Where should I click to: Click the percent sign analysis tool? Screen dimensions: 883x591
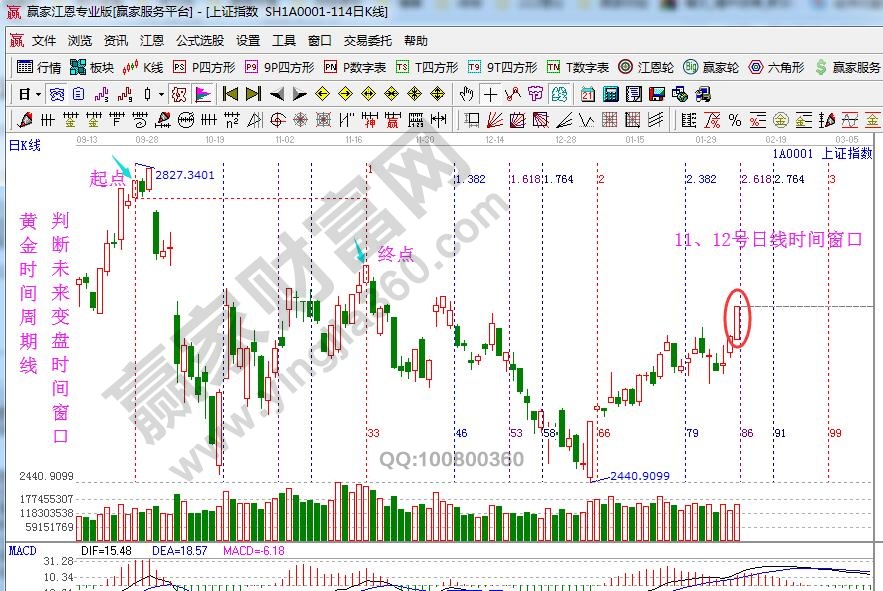click(x=735, y=121)
